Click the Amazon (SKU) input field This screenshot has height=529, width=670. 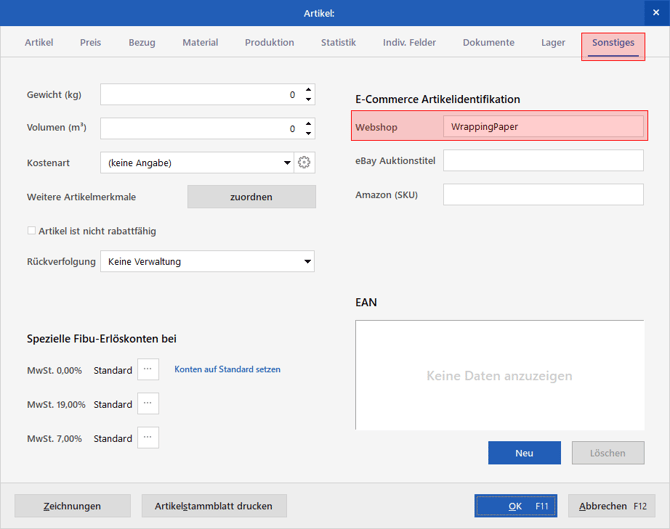[x=543, y=194]
